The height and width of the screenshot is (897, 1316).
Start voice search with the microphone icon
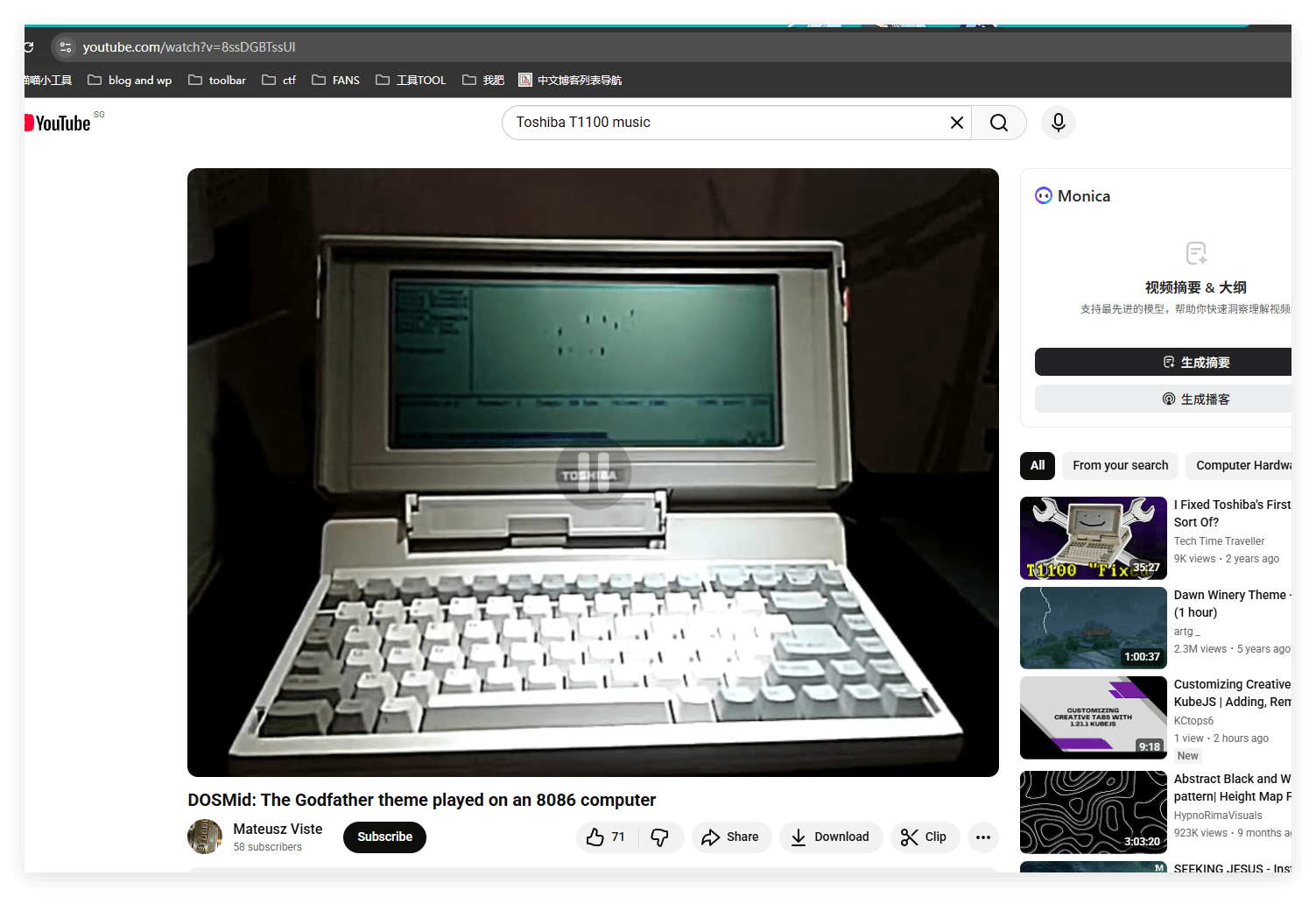[1058, 123]
